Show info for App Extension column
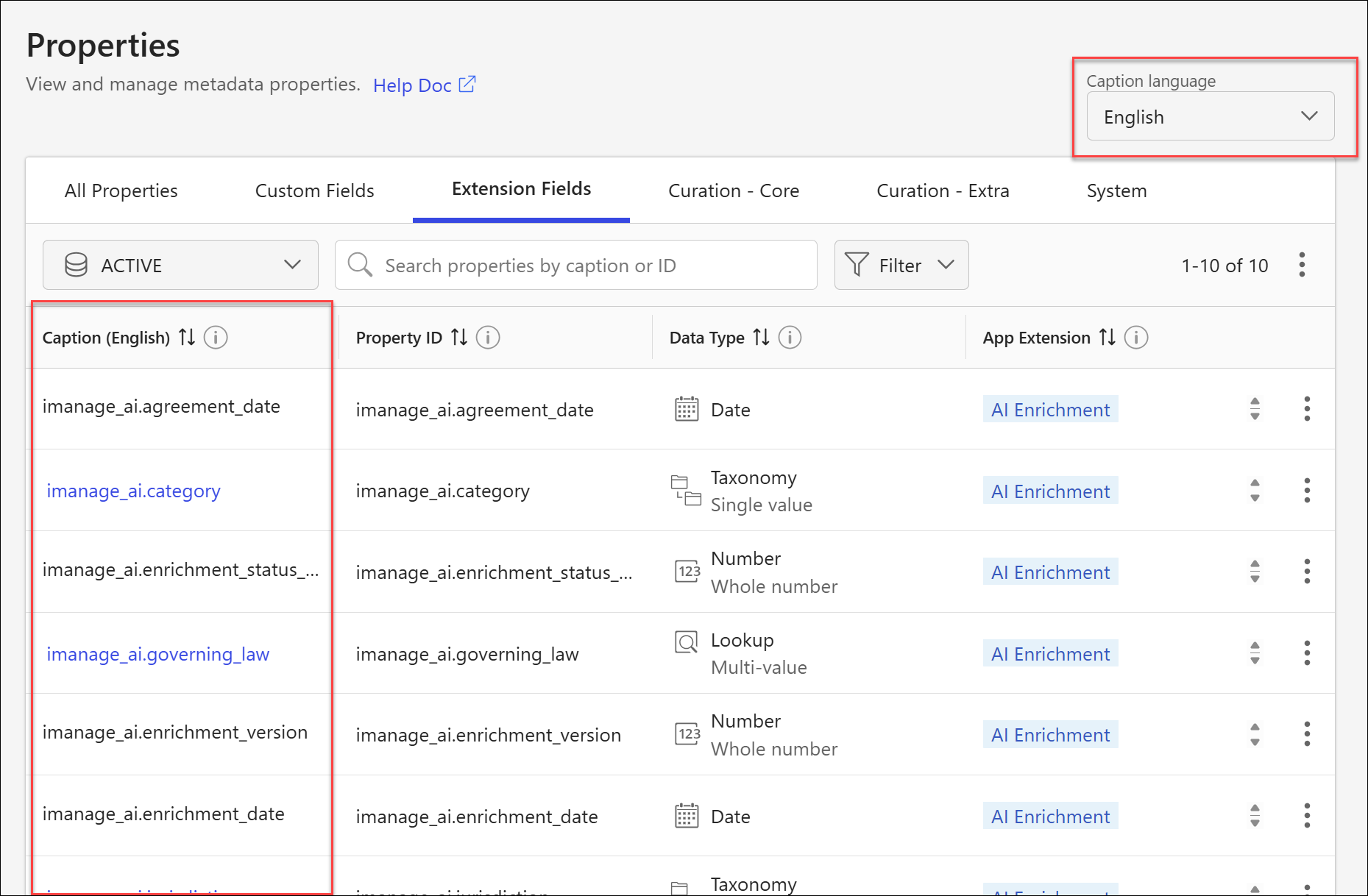The image size is (1368, 896). [x=1136, y=337]
